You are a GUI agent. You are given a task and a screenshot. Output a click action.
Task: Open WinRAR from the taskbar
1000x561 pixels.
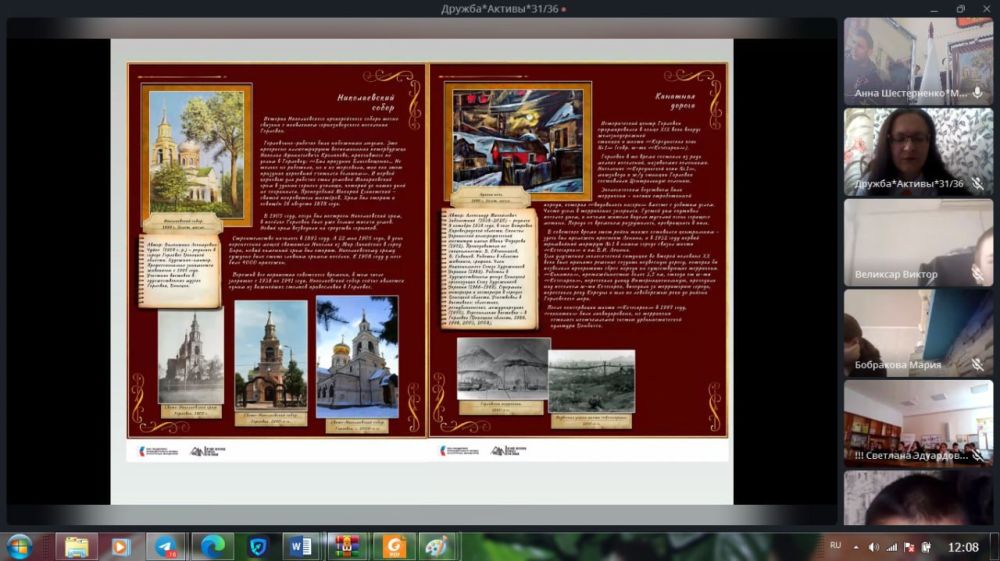(x=346, y=547)
